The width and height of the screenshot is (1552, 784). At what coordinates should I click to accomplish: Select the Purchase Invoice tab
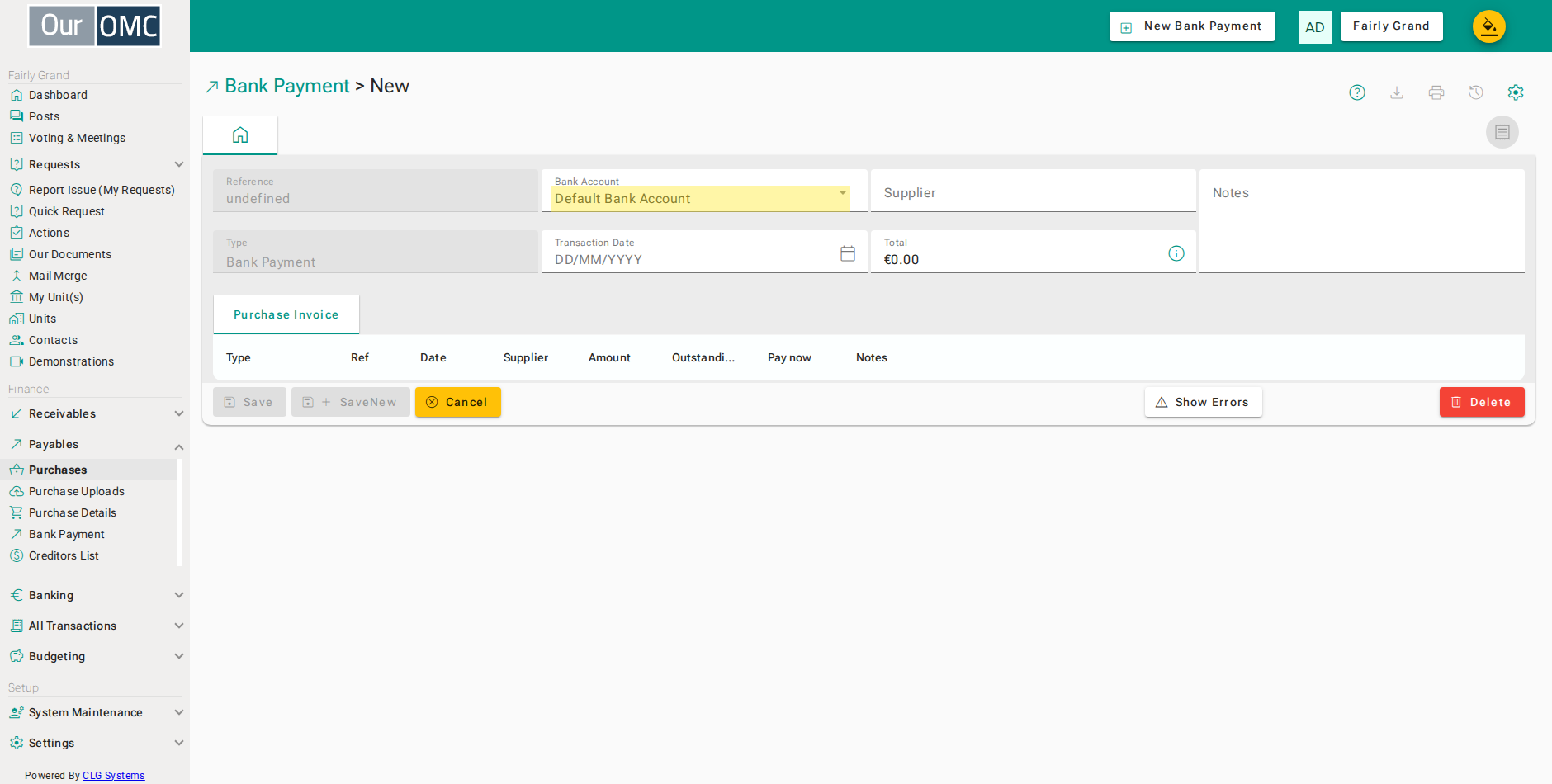click(286, 314)
